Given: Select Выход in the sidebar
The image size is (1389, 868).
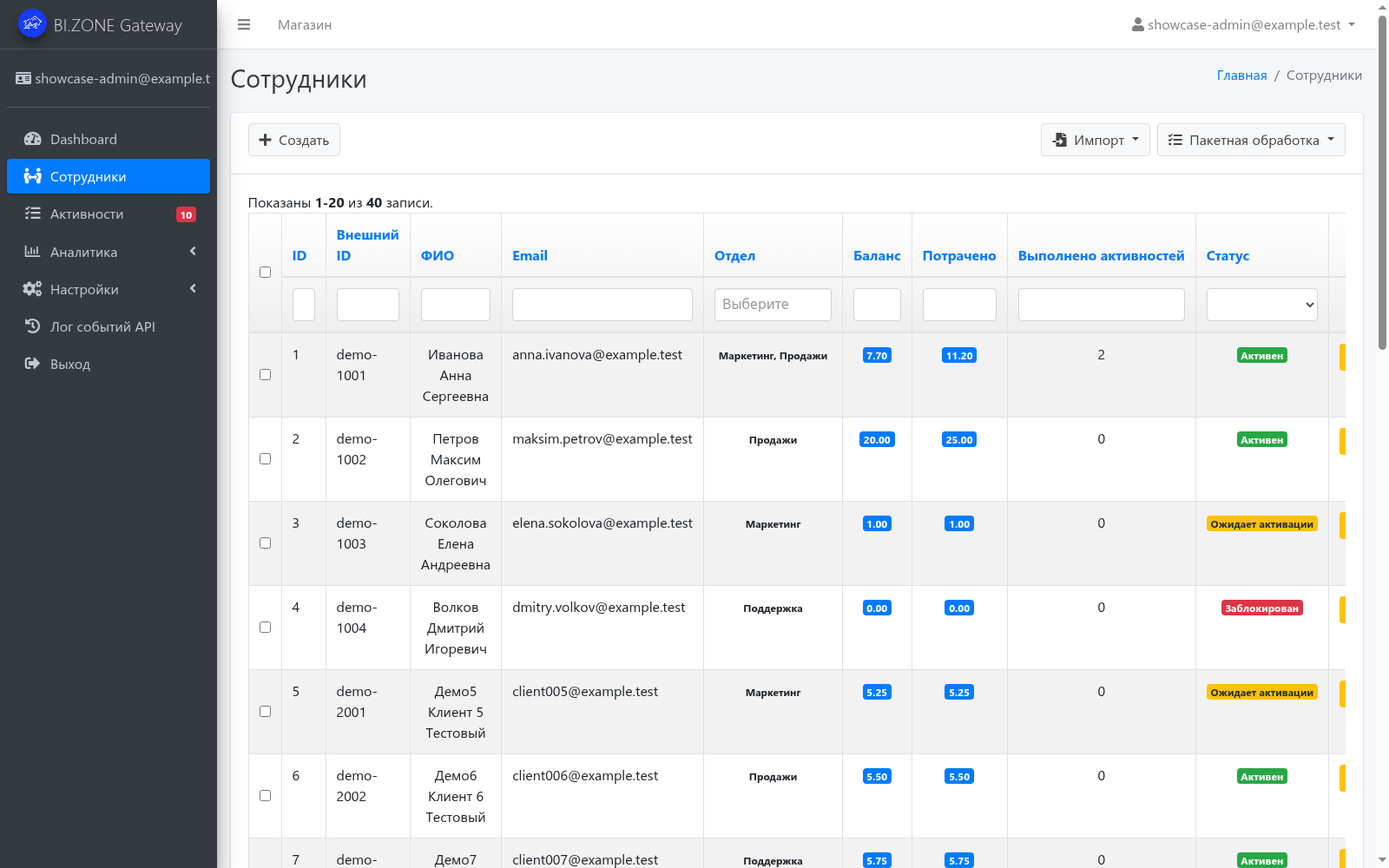Looking at the screenshot, I should 109,364.
